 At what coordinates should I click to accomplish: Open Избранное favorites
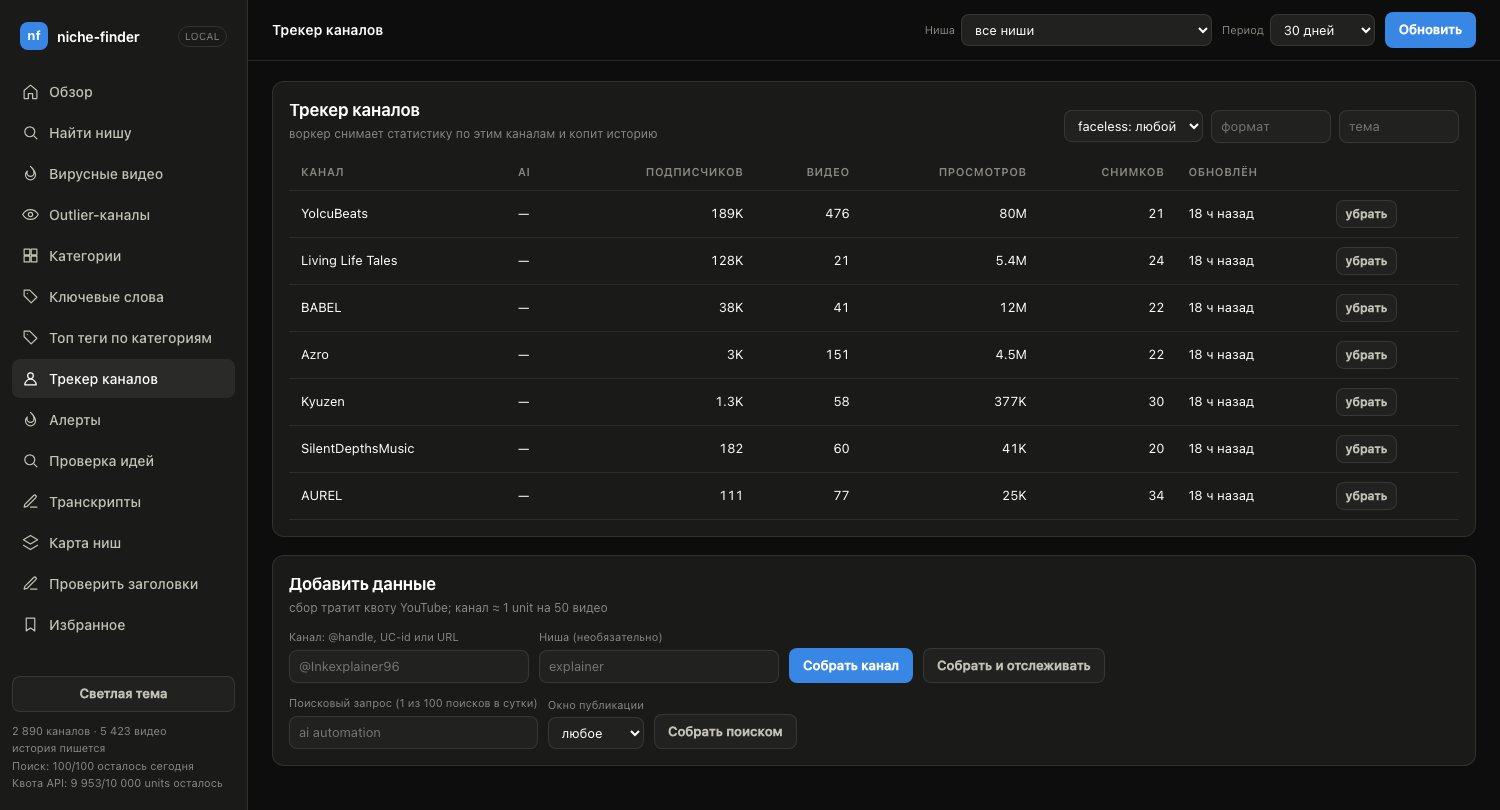(x=123, y=625)
